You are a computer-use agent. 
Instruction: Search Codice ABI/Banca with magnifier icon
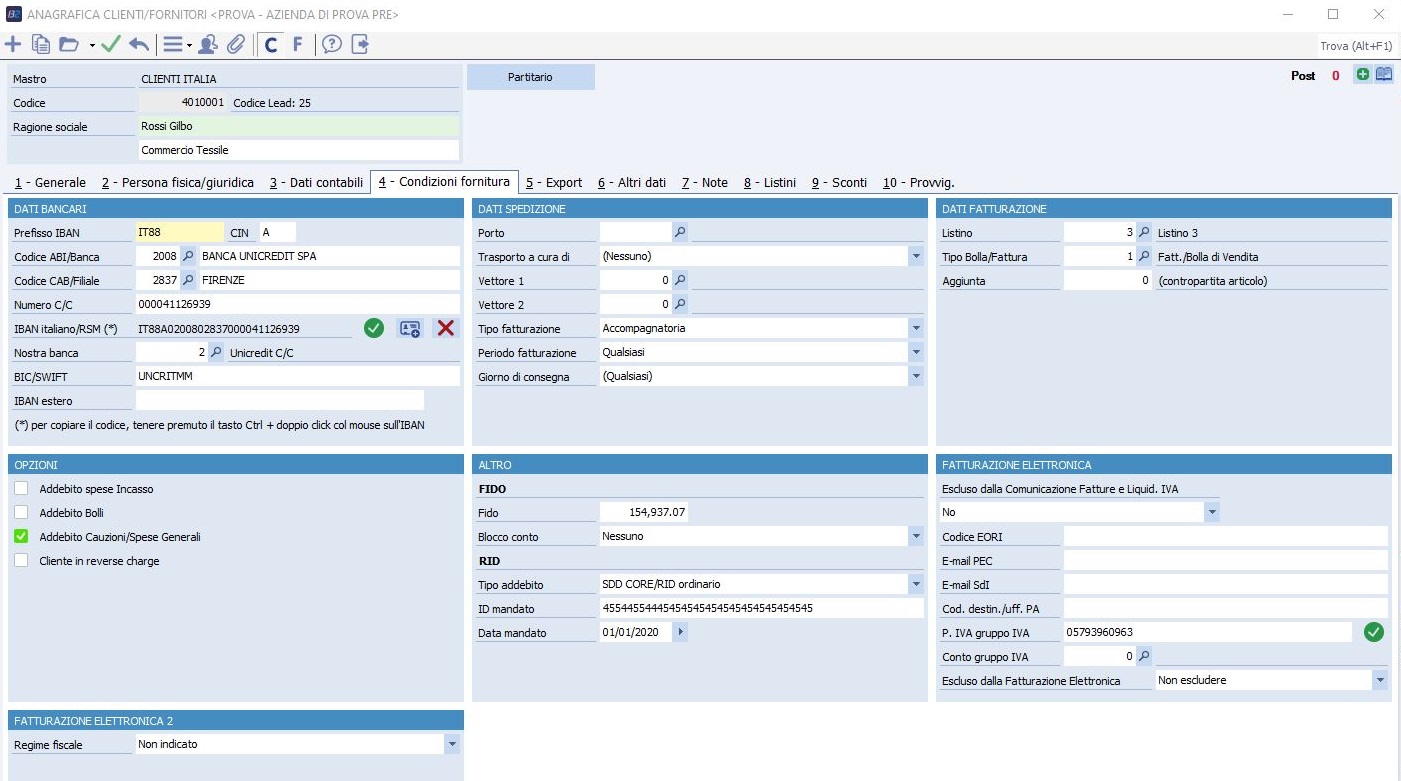click(x=188, y=256)
